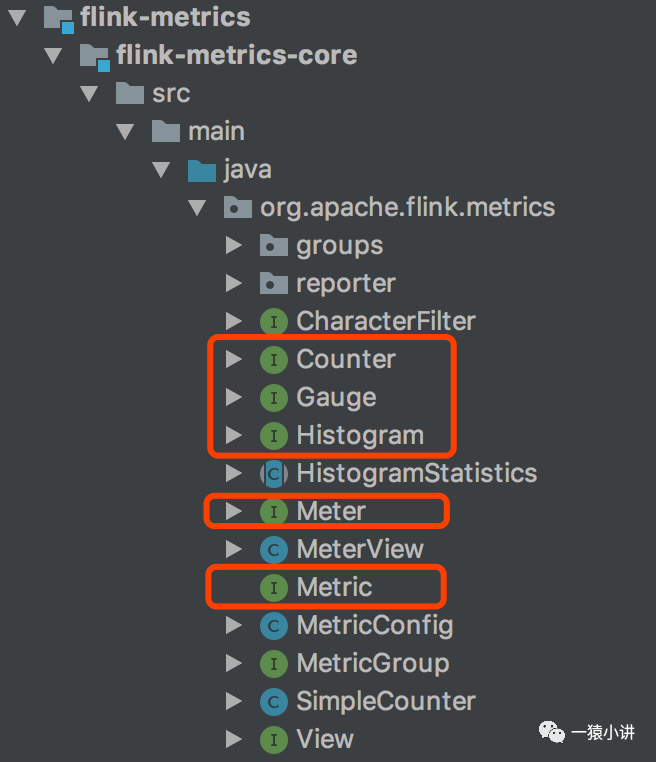656x762 pixels.
Task: Click the MeterView class icon
Action: 273,549
